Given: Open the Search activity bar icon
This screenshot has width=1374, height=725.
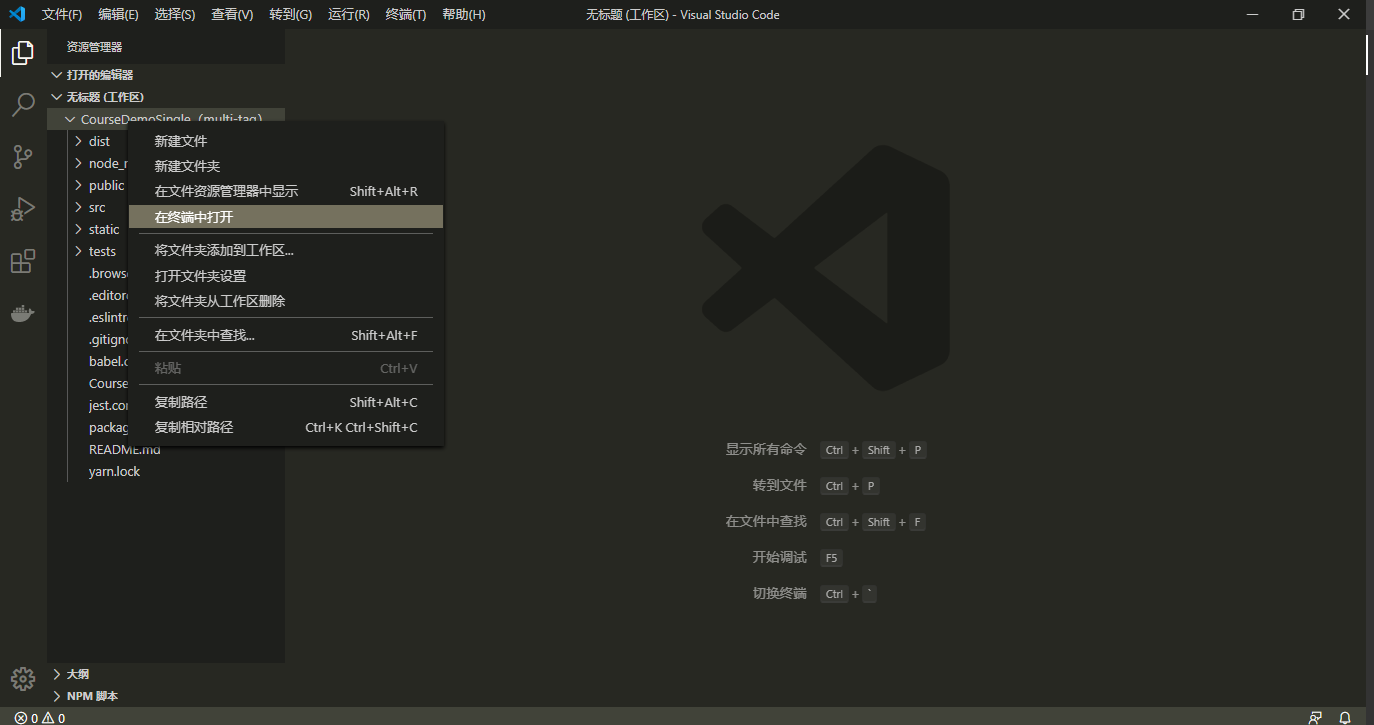Looking at the screenshot, I should click(23, 105).
